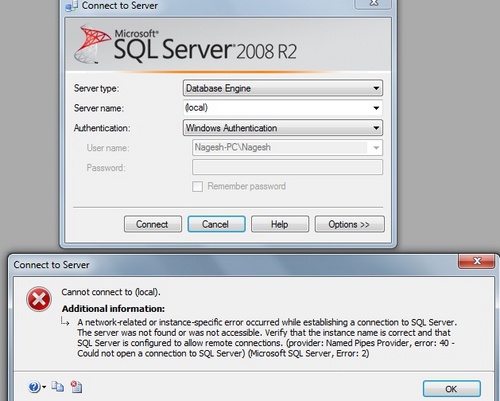Open the Server type dropdown
Screen dimensions: 500x401
(x=283, y=88)
